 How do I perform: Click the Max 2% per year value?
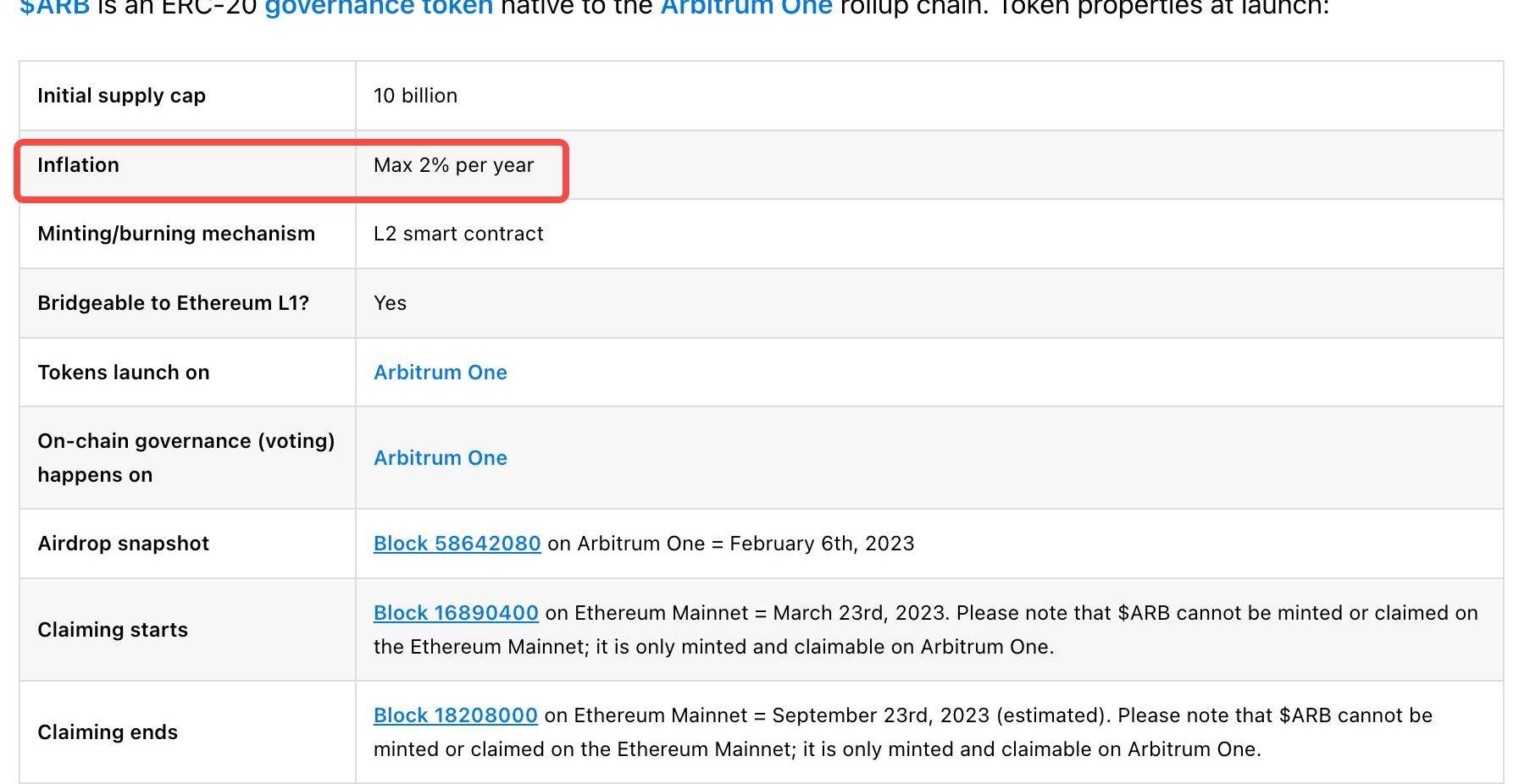[x=453, y=165]
